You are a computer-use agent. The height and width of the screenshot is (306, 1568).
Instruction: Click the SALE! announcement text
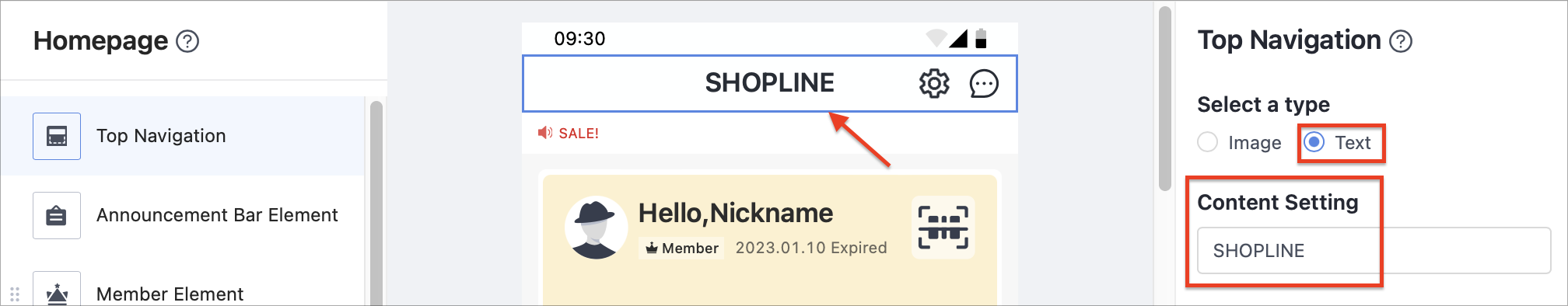pos(579,134)
